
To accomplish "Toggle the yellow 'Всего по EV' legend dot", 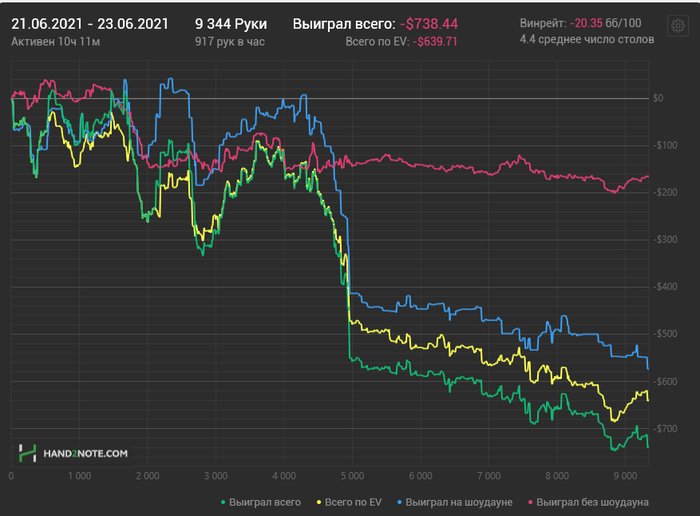I will coord(319,503).
